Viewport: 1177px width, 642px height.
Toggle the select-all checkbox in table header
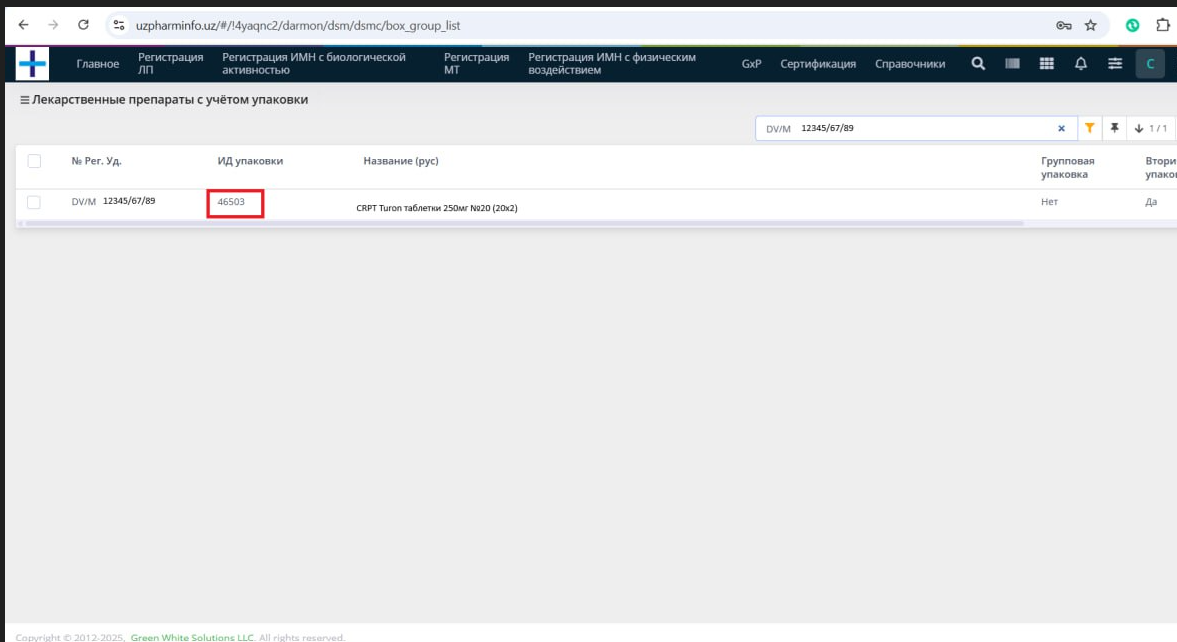(x=34, y=161)
